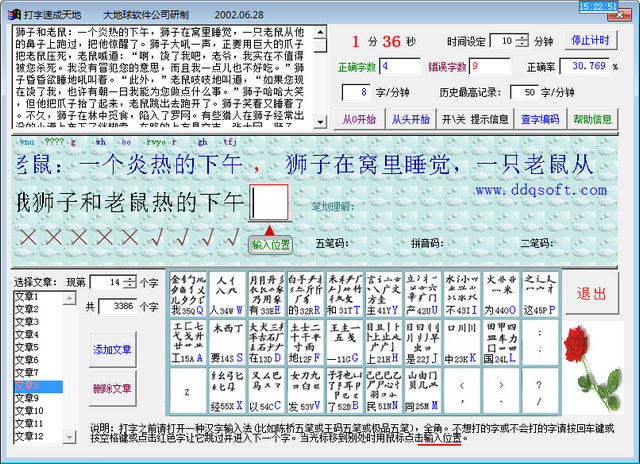The width and height of the screenshot is (640, 464).
Task: Click the Z key tile
Action: [x=188, y=390]
